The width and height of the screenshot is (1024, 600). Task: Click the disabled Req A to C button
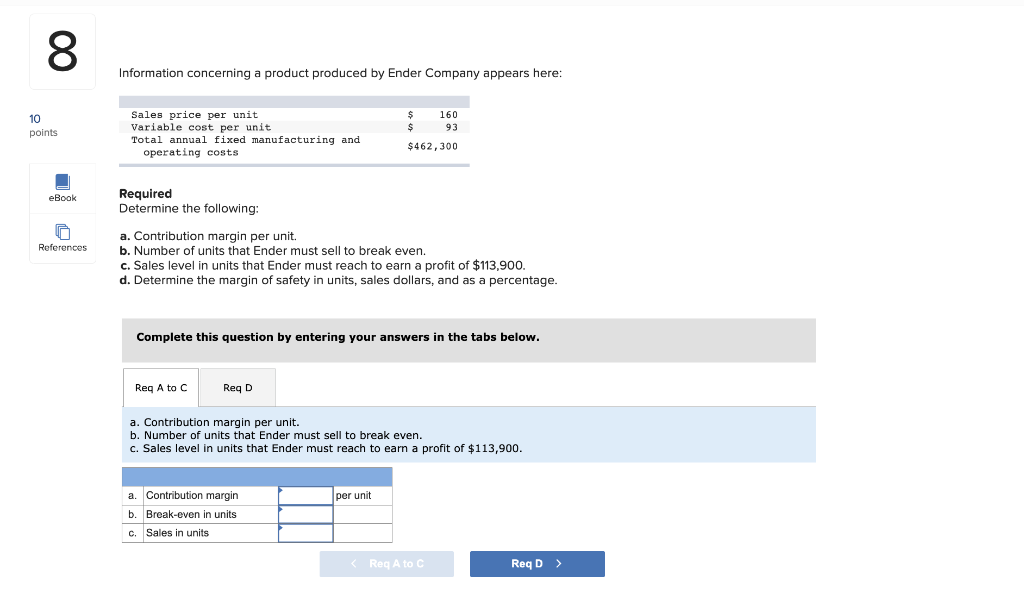tap(387, 564)
